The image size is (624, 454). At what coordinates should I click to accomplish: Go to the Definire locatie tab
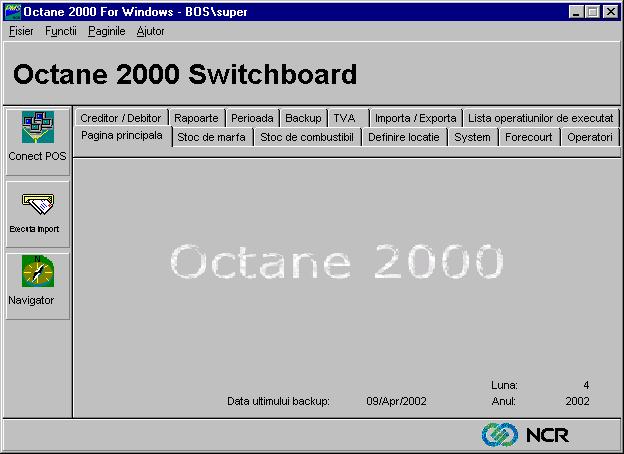tap(404, 137)
